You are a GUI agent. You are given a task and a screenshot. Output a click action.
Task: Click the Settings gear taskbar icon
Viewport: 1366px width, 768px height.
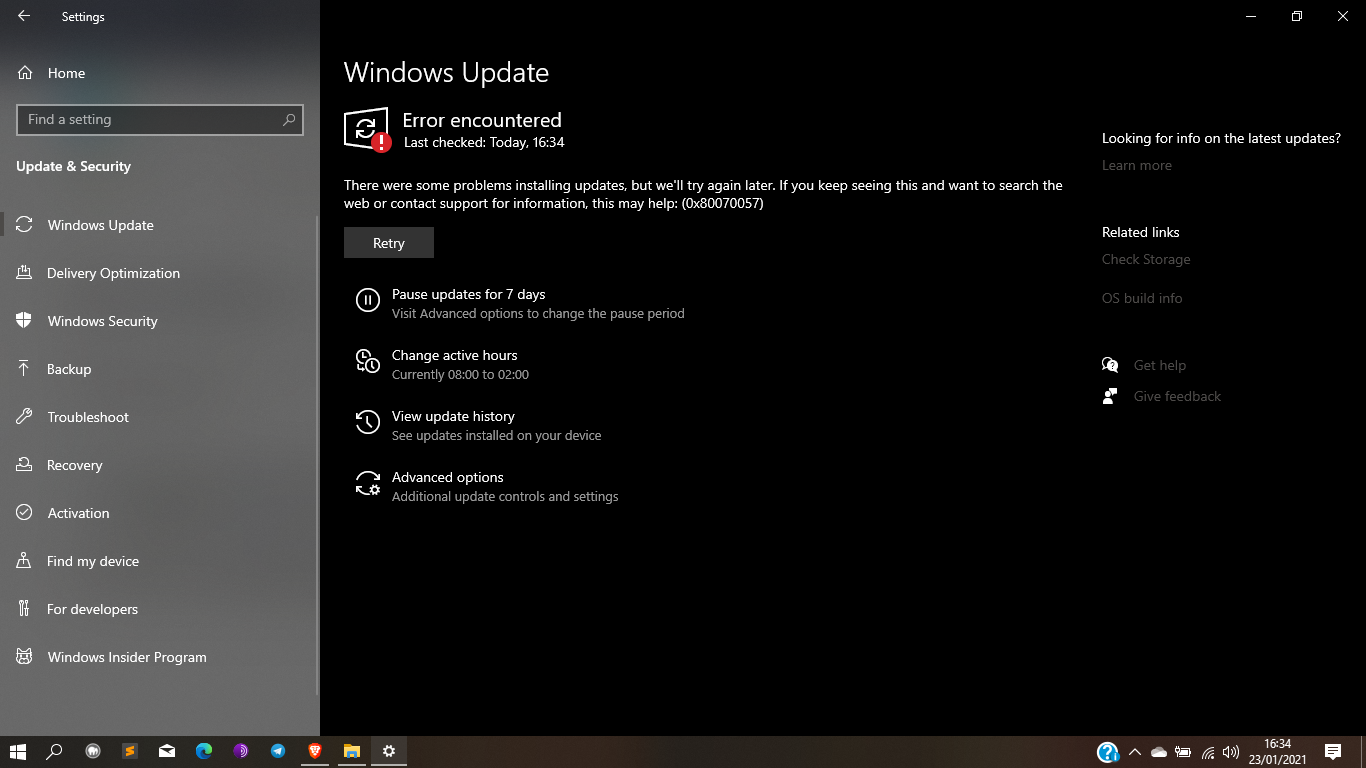pyautogui.click(x=389, y=751)
